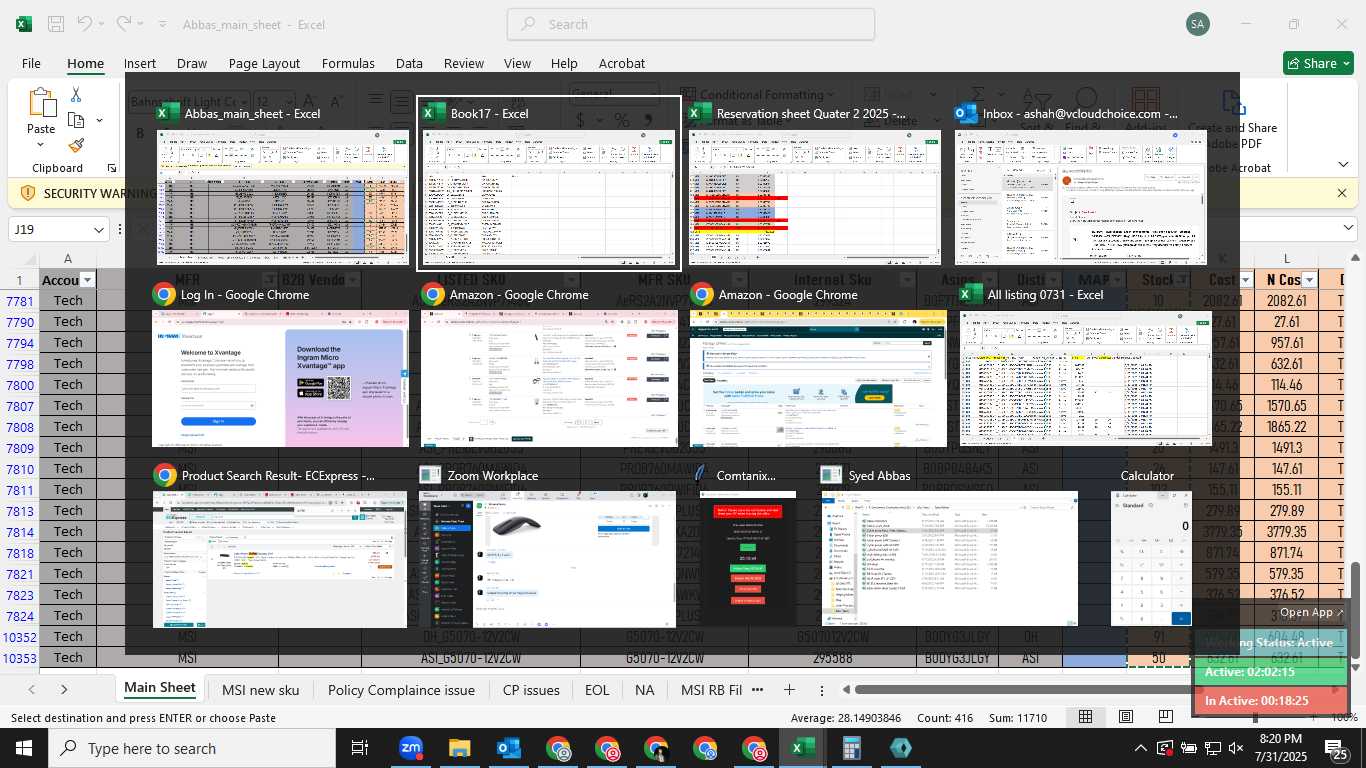Switch to the Page Layout ribbon tab
The height and width of the screenshot is (768, 1366).
click(264, 63)
